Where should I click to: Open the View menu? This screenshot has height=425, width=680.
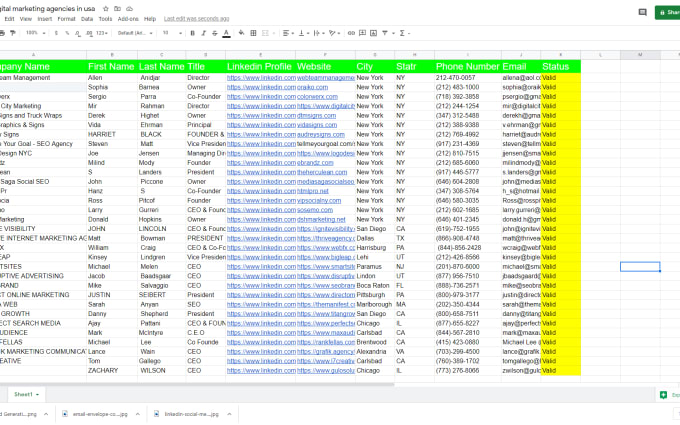(x=26, y=19)
